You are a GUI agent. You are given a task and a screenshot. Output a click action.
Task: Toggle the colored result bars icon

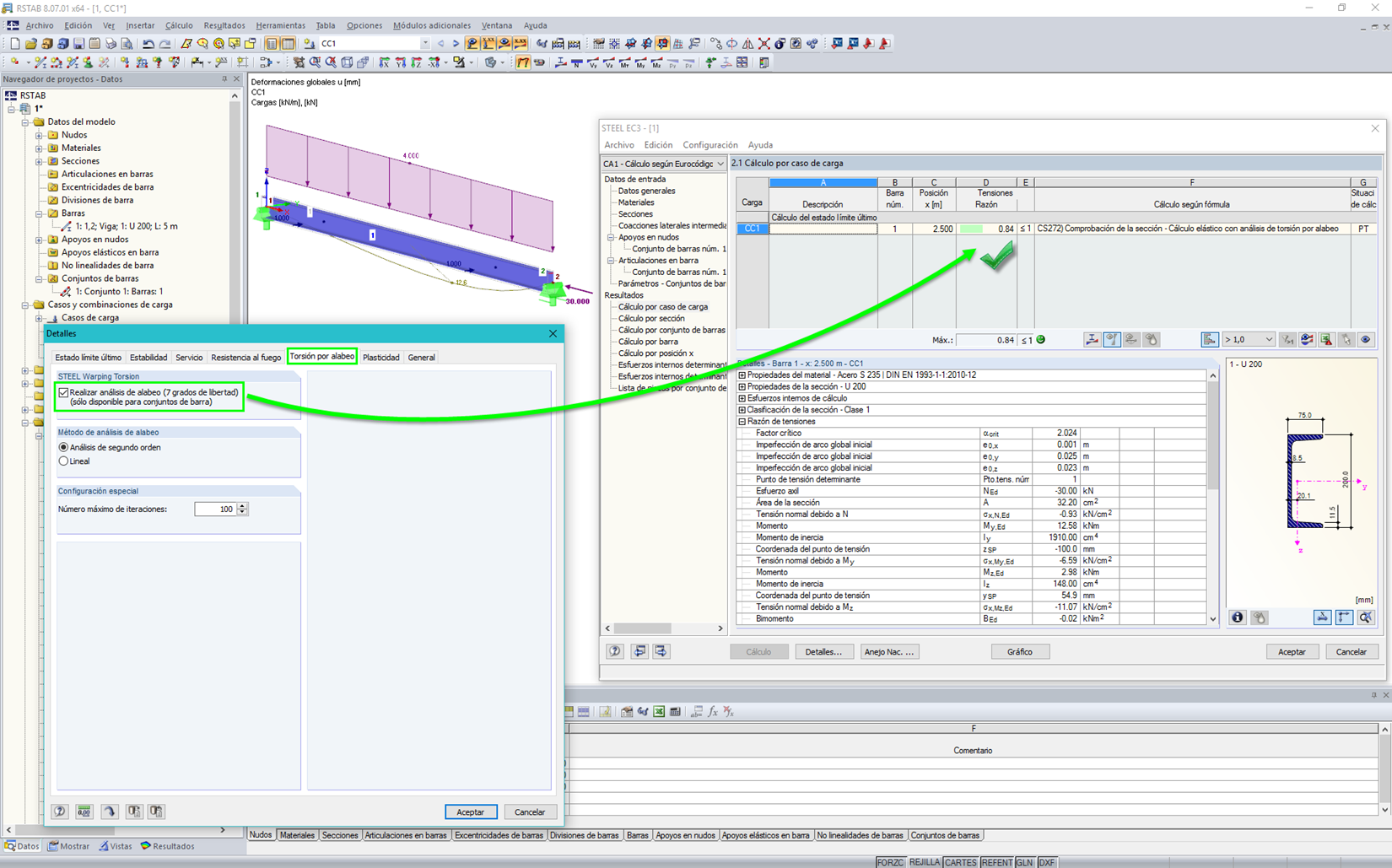(1210, 340)
